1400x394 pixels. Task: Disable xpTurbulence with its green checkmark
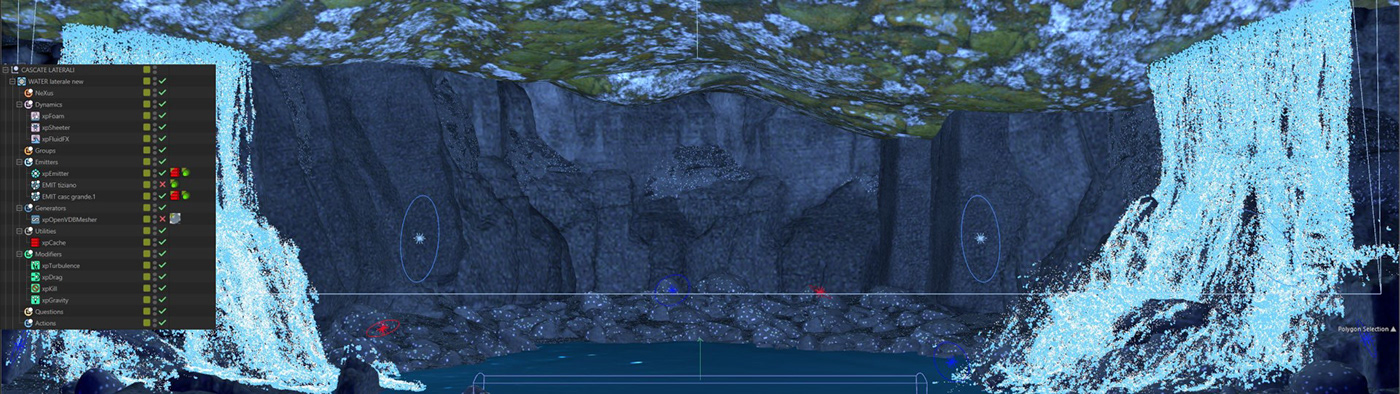162,266
